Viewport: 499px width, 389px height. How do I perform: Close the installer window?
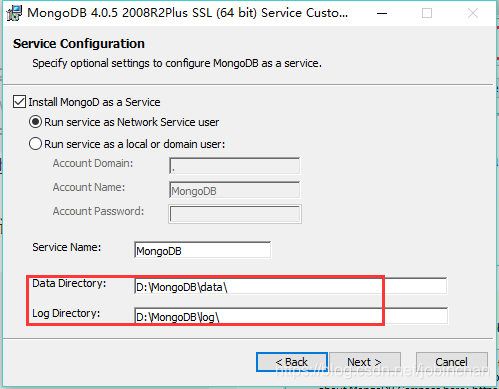[473, 13]
